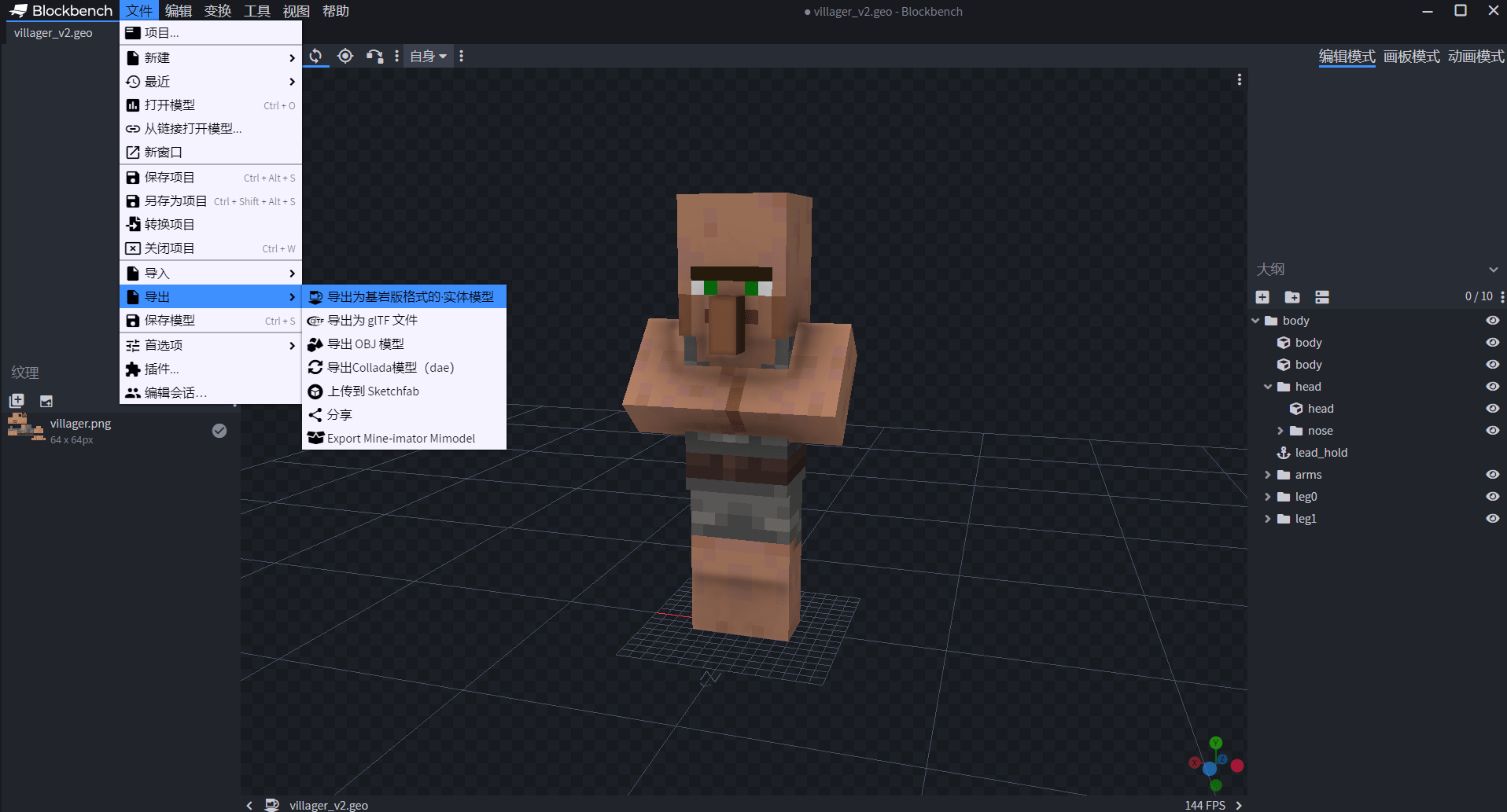Image resolution: width=1507 pixels, height=812 pixels.
Task: Hide the head group
Action: pyautogui.click(x=1492, y=387)
